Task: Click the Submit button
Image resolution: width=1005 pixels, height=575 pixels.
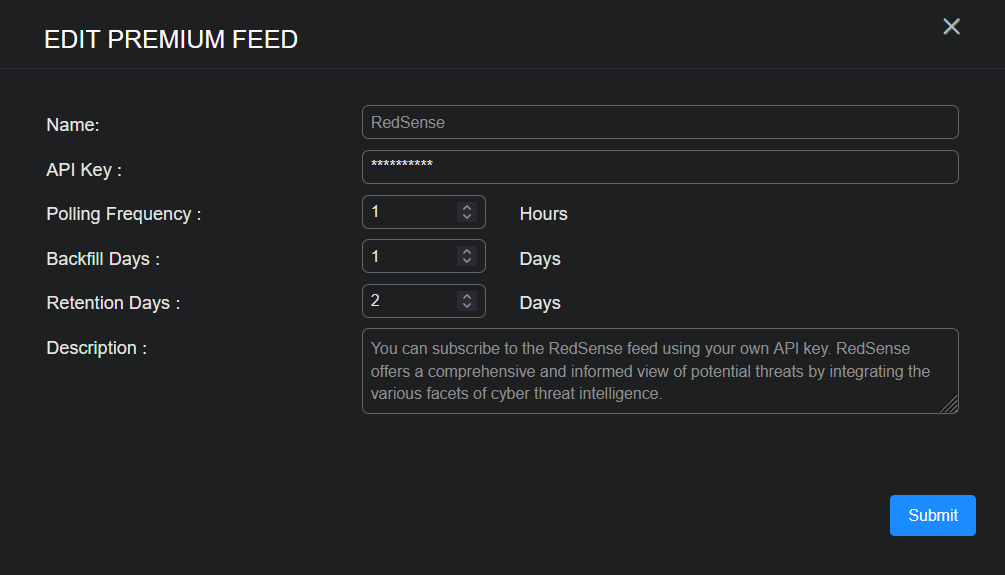Action: (932, 515)
